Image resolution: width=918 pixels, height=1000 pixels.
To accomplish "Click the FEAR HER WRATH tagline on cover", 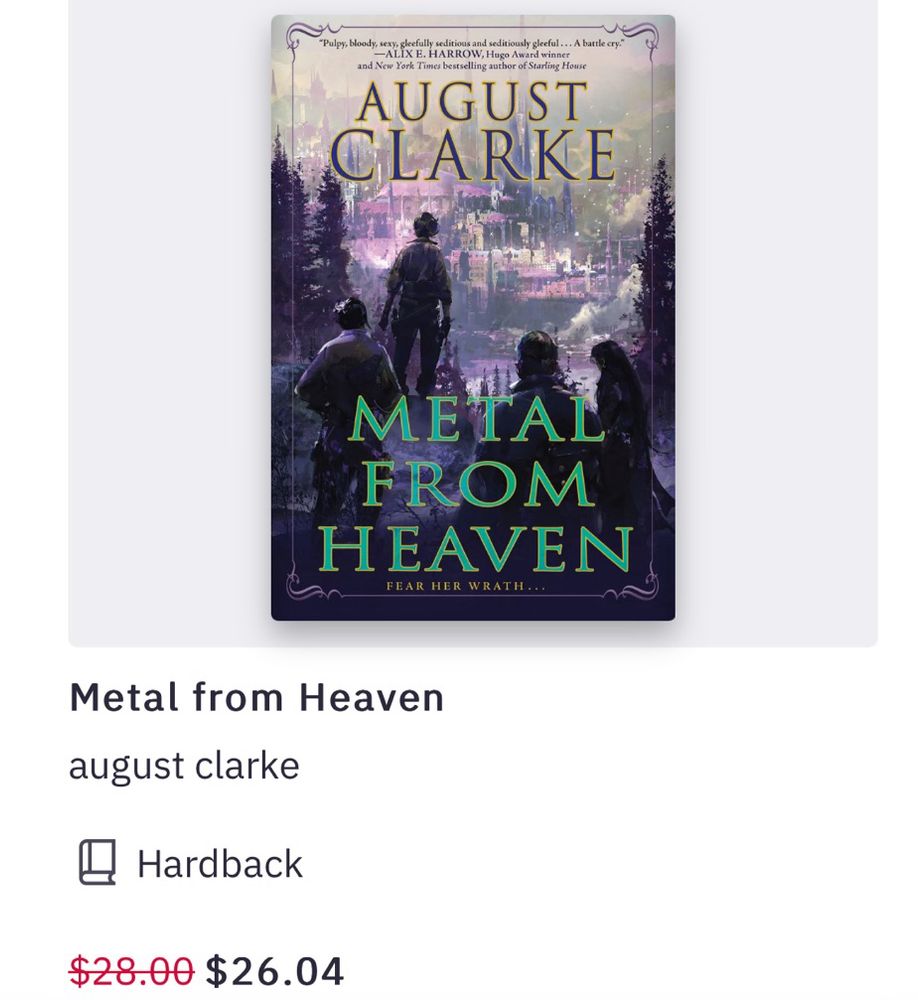I will [x=466, y=586].
